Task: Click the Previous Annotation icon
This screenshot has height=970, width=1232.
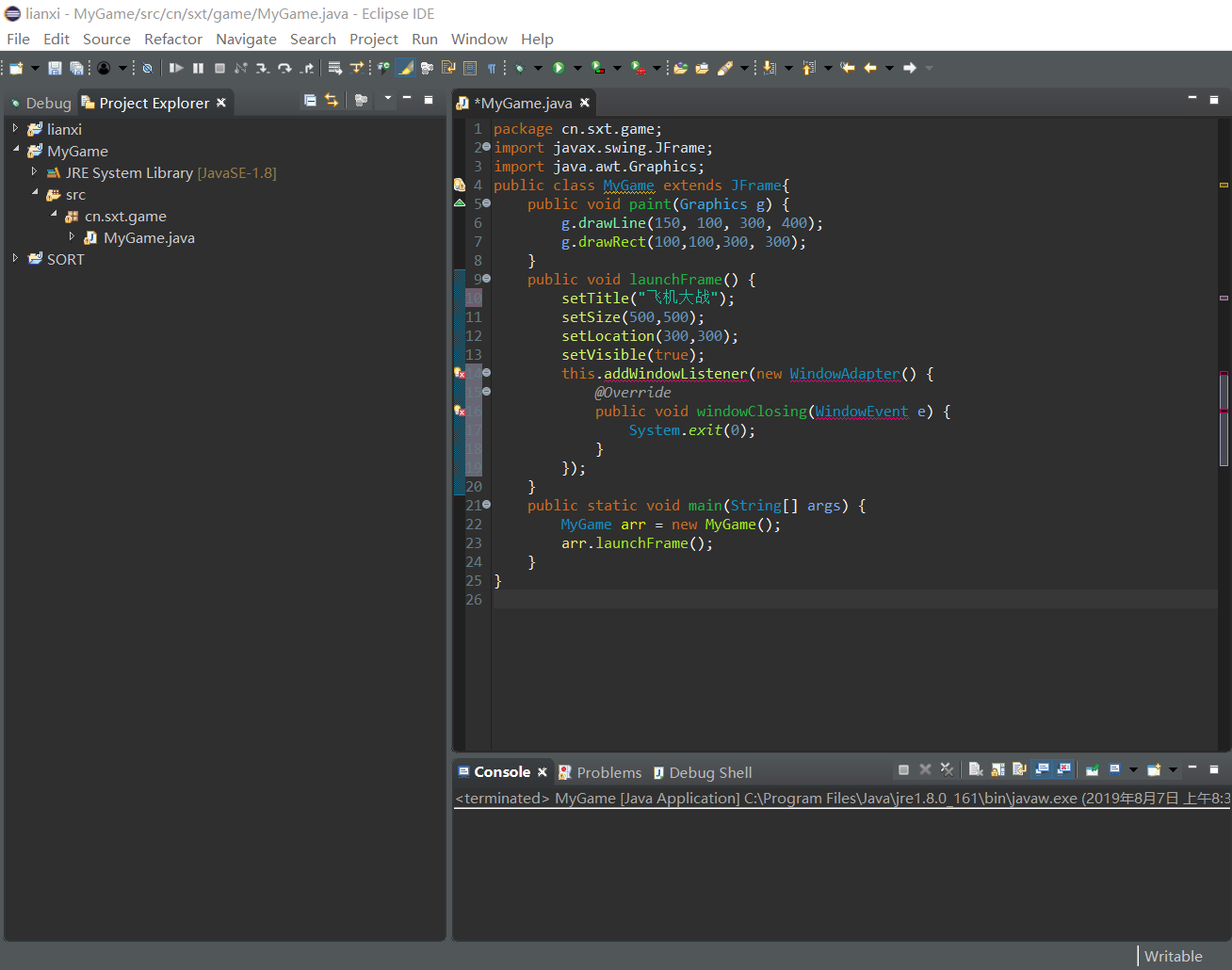Action: pos(809,68)
